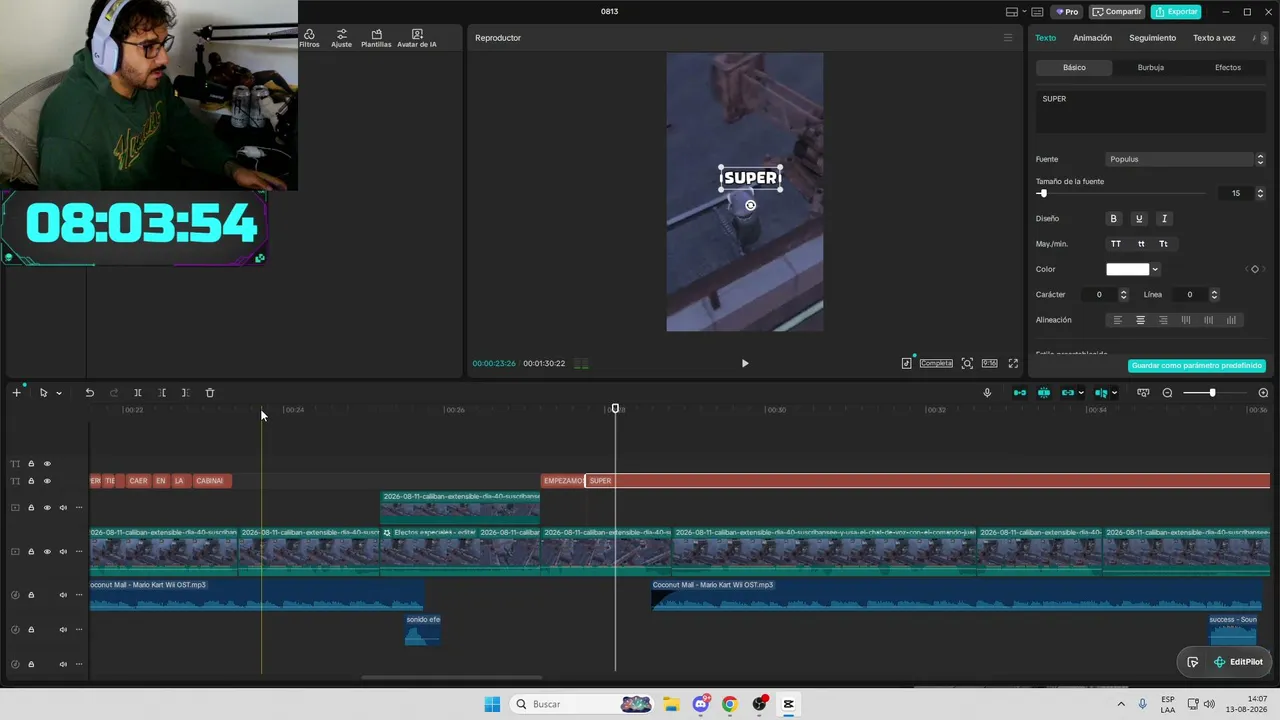Click the split clip tool icon
Screen dimensions: 1280x720
(x=138, y=393)
